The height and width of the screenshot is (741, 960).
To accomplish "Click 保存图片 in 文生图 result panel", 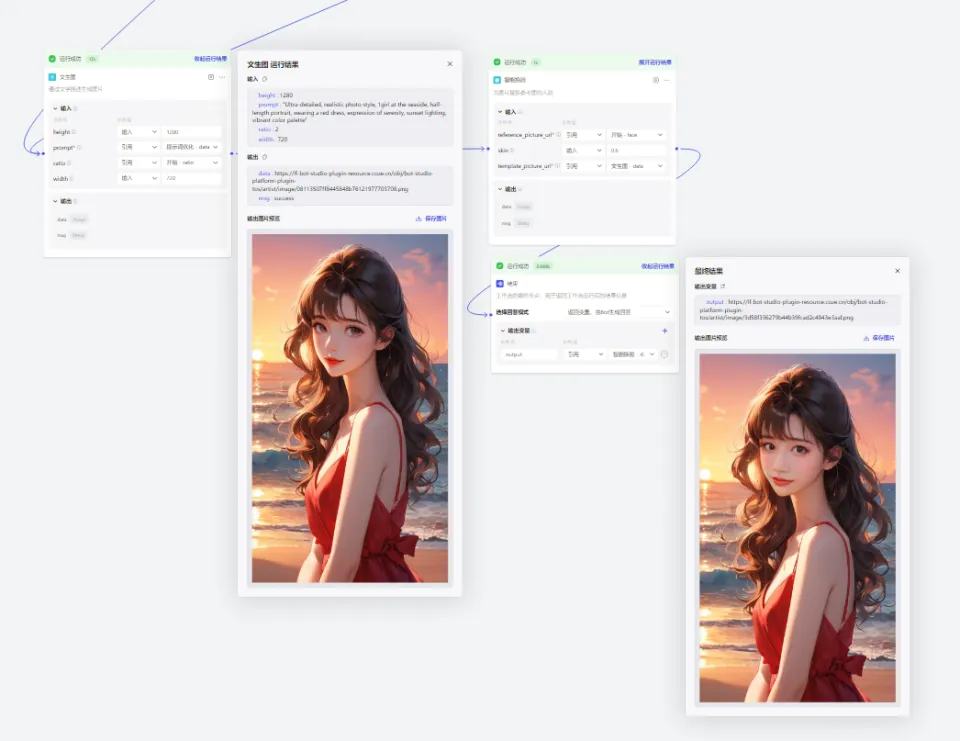I will coord(431,219).
